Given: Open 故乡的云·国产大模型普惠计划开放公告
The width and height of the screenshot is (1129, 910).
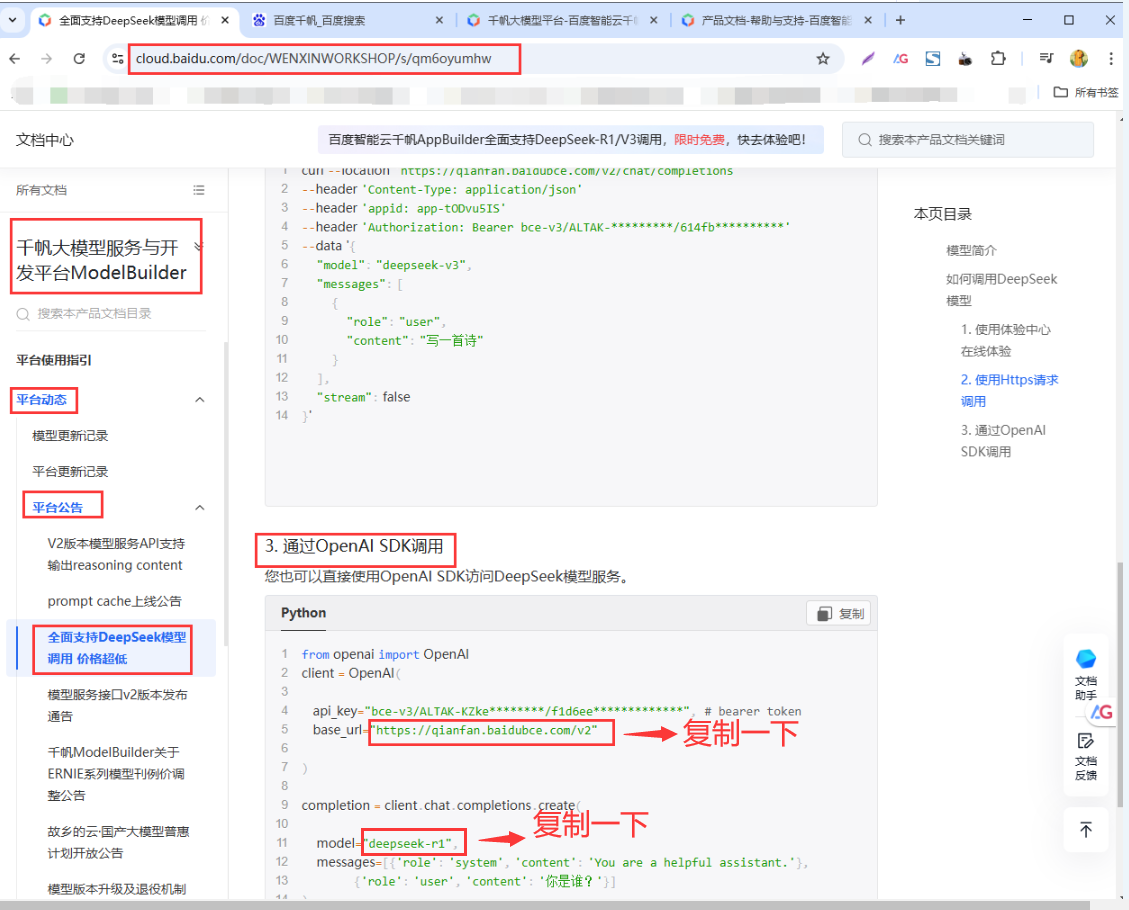Looking at the screenshot, I should pyautogui.click(x=119, y=842).
